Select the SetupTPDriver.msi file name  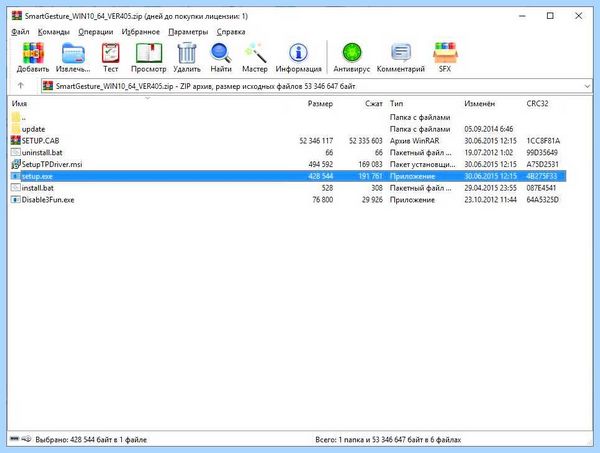pos(52,164)
